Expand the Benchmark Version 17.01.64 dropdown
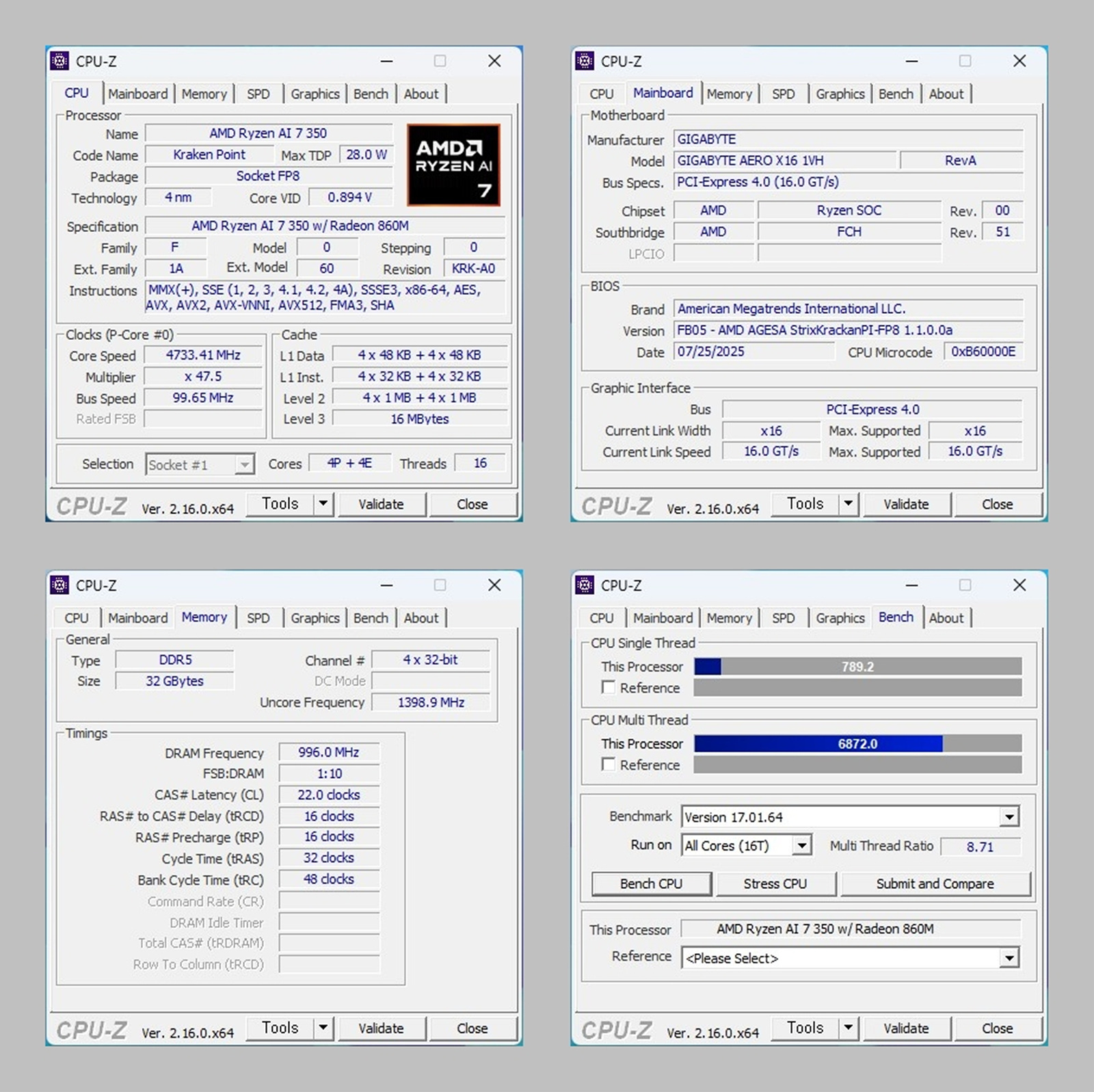 coord(1009,817)
